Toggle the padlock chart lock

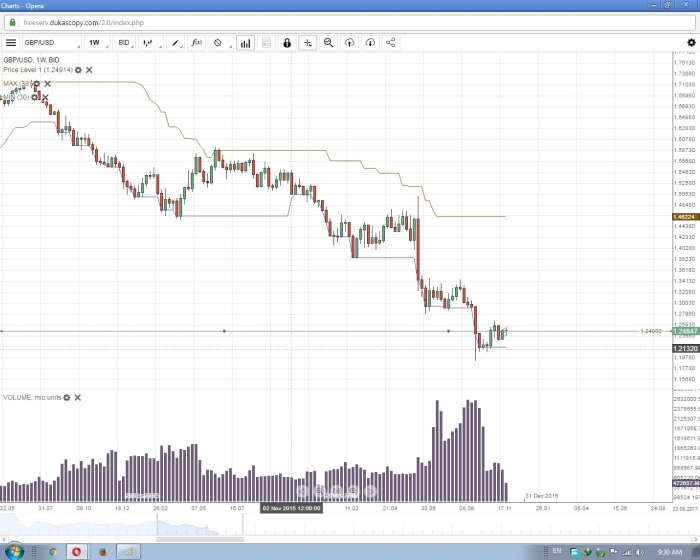point(287,43)
